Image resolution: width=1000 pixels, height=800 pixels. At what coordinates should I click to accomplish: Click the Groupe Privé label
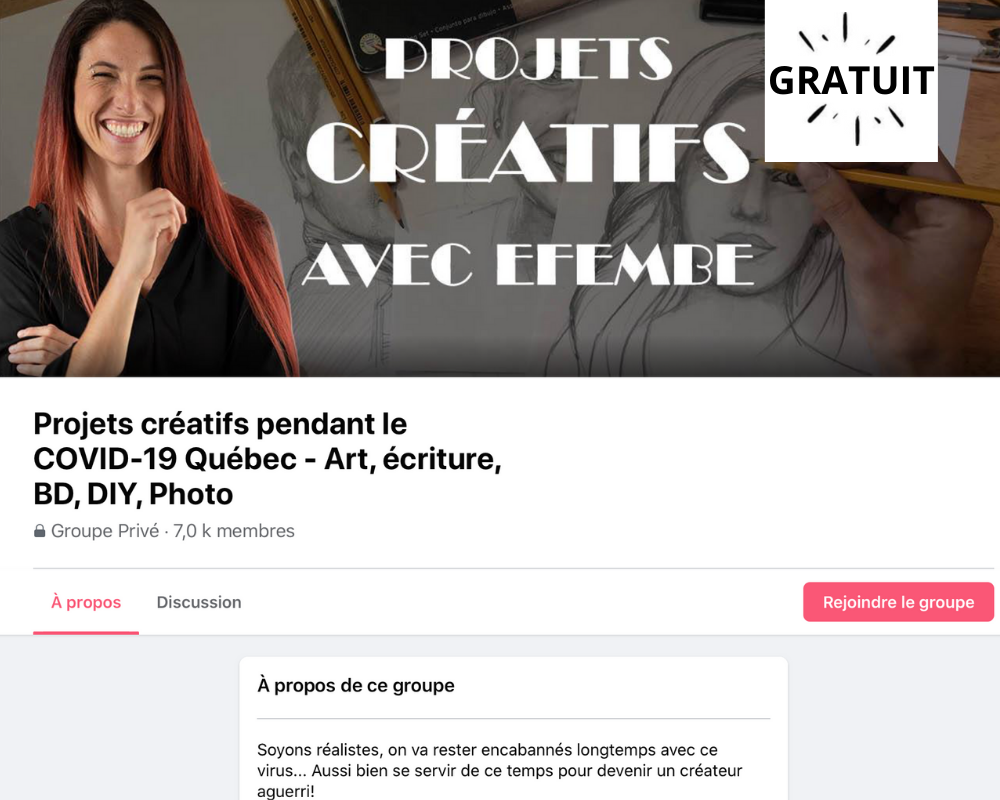click(x=105, y=531)
